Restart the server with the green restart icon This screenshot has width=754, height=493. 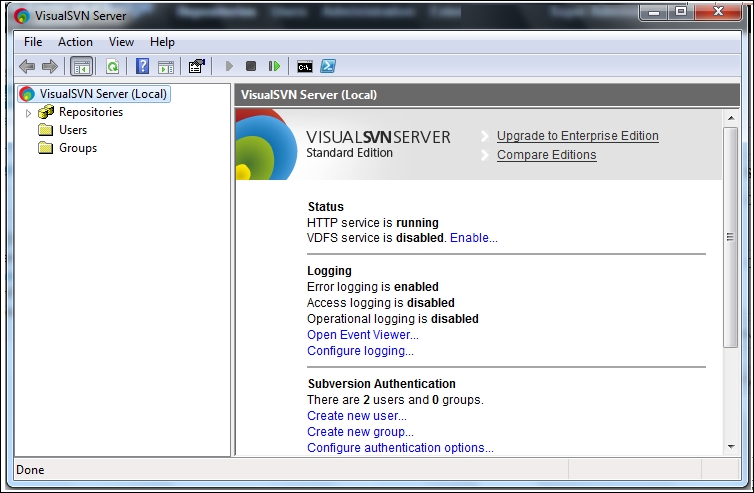273,66
